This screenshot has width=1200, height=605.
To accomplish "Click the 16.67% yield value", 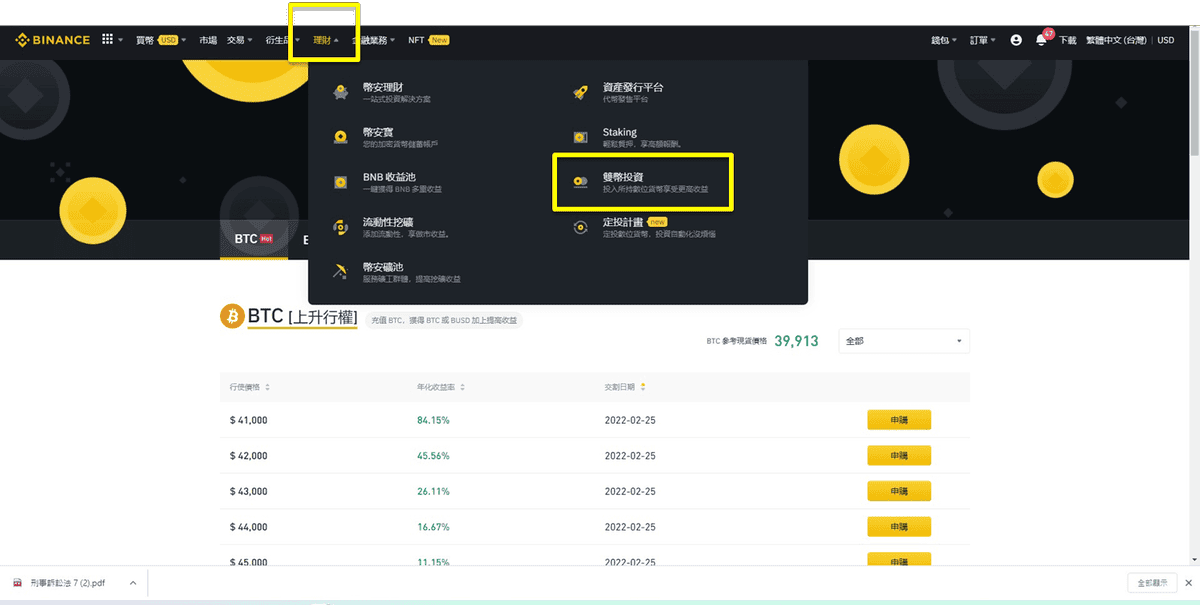I will [x=433, y=526].
